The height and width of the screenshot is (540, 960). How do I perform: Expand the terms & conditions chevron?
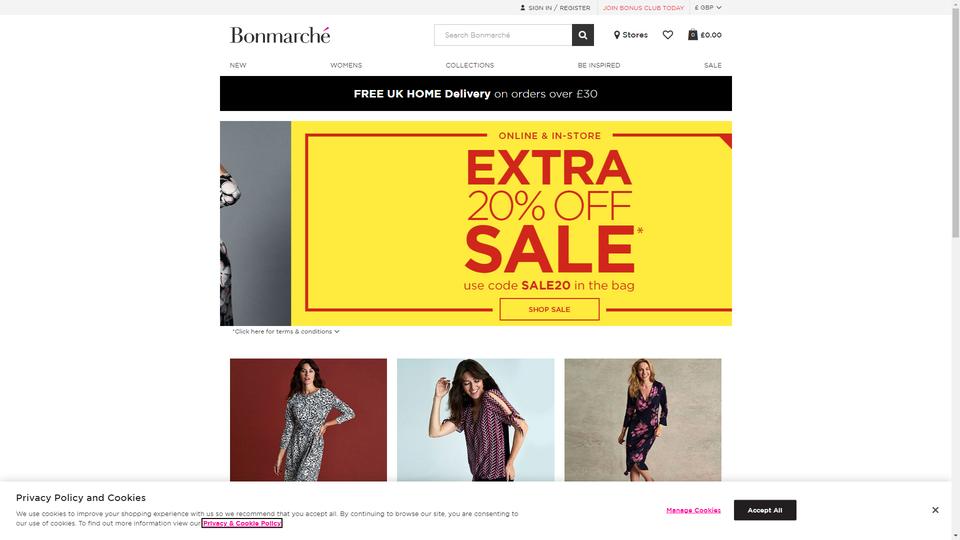click(x=337, y=331)
